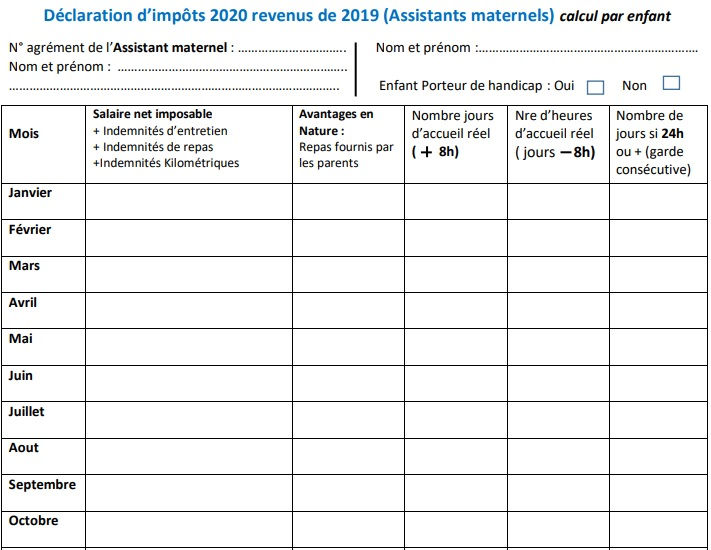Click Juin salaire net imposable cell

coord(189,383)
